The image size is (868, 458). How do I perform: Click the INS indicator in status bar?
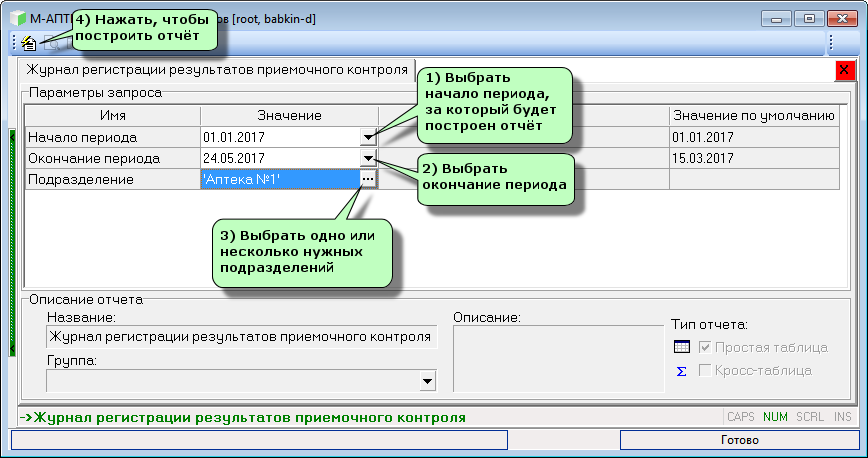click(x=843, y=417)
